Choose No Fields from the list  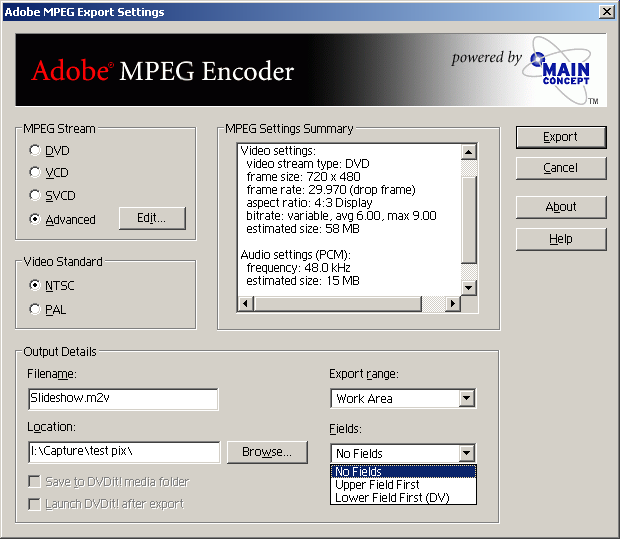pyautogui.click(x=403, y=472)
